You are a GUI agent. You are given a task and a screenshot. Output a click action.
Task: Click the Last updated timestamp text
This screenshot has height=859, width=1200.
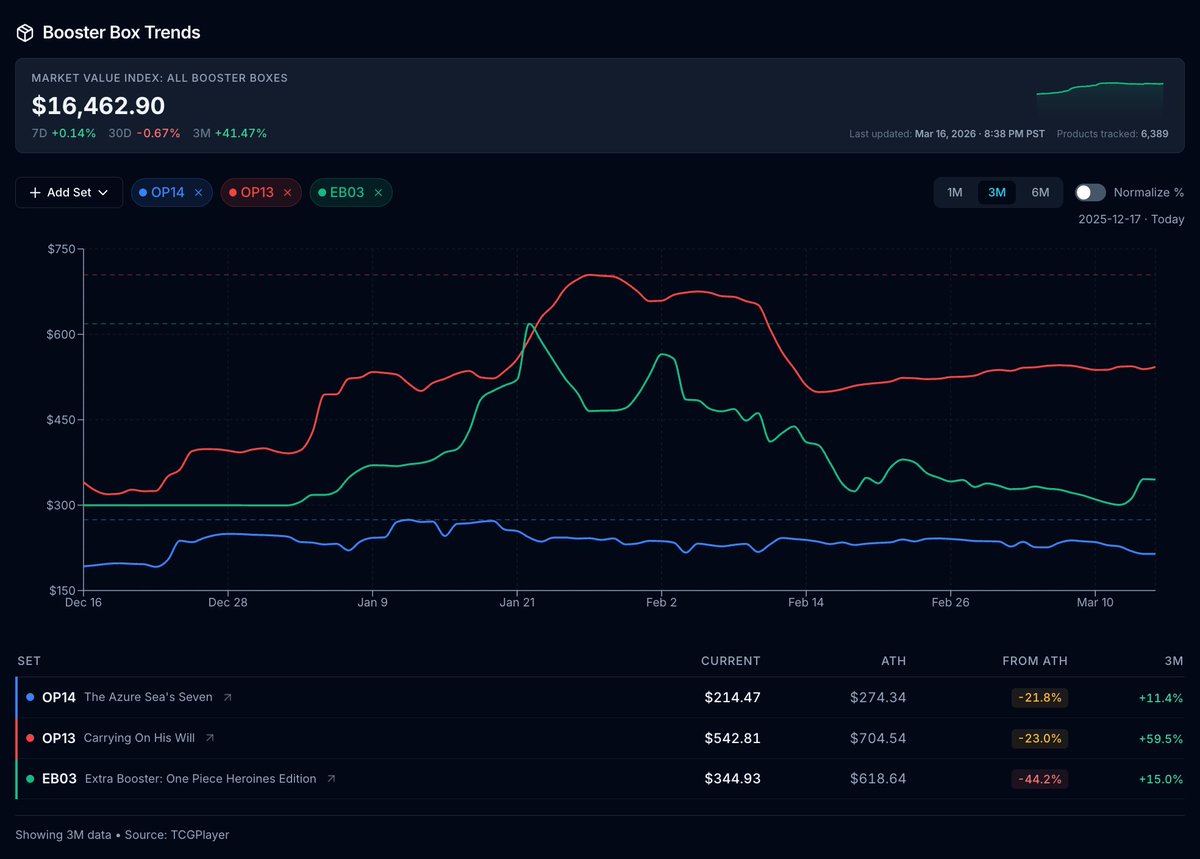pos(947,133)
